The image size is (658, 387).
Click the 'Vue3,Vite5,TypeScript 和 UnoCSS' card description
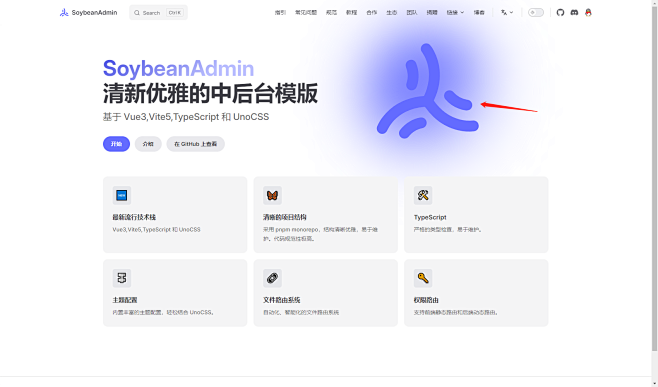(157, 230)
